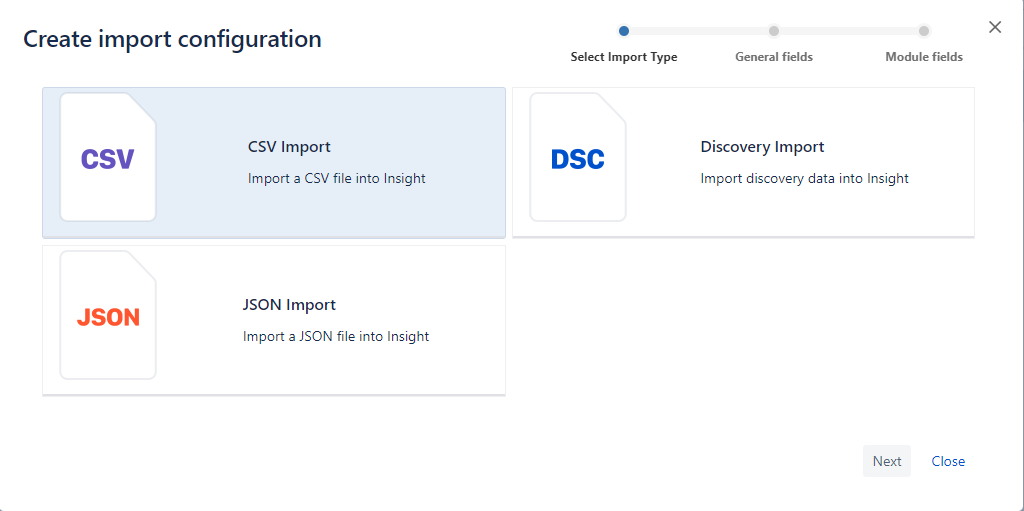Close the dialog with the X icon
The image size is (1024, 511).
[x=995, y=27]
